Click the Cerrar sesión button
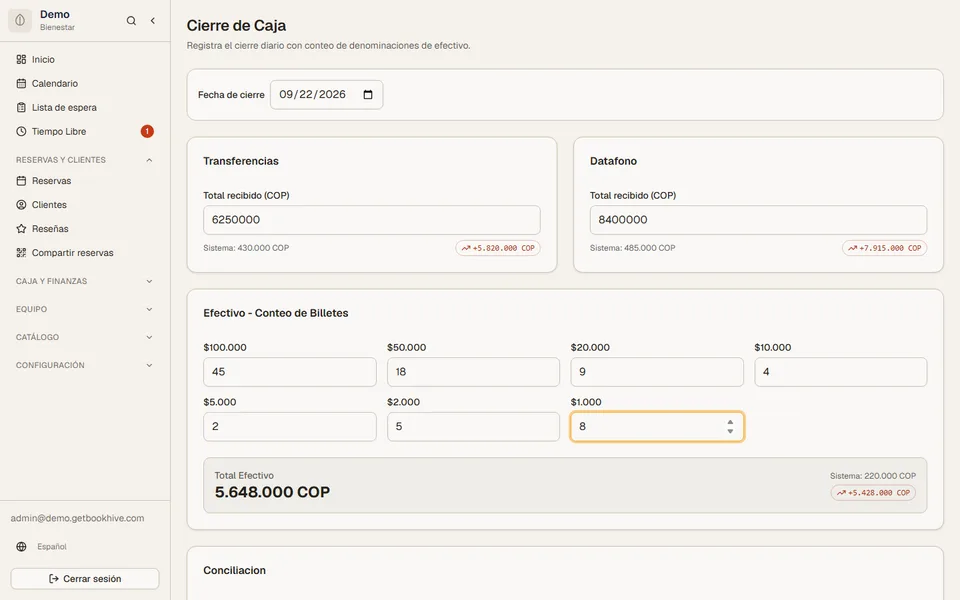The image size is (960, 600). (x=85, y=579)
